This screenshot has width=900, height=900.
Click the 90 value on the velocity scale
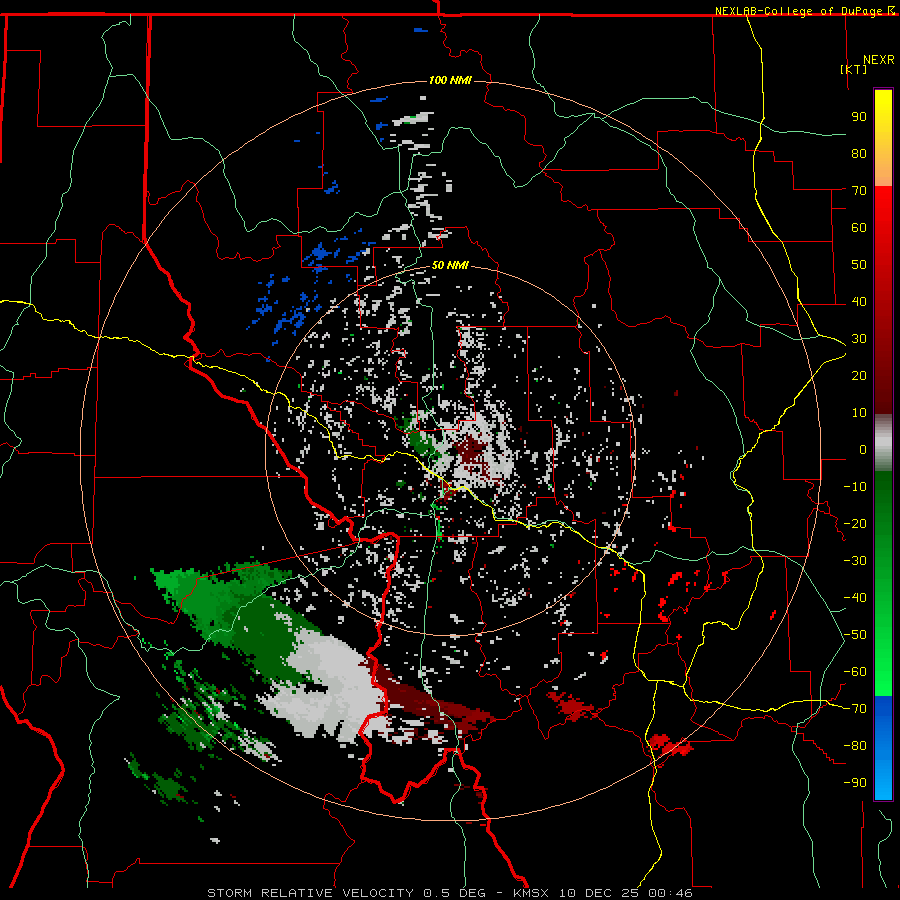tap(859, 117)
